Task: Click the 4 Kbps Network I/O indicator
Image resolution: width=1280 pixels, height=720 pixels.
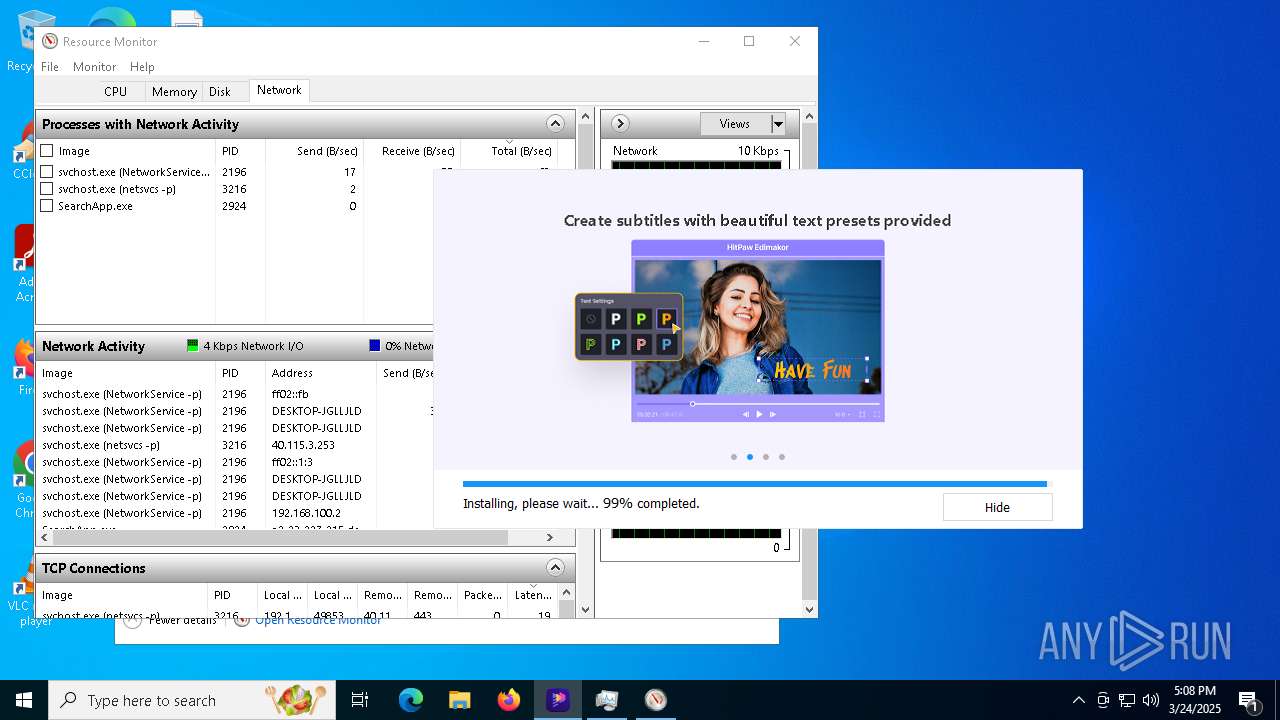Action: [x=244, y=346]
